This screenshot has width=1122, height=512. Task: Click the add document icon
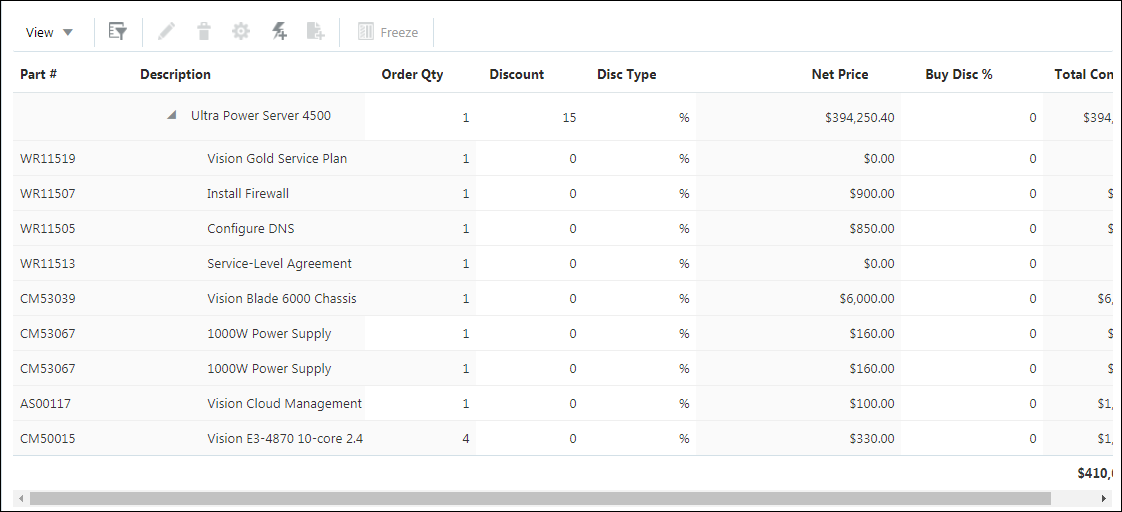coord(316,31)
